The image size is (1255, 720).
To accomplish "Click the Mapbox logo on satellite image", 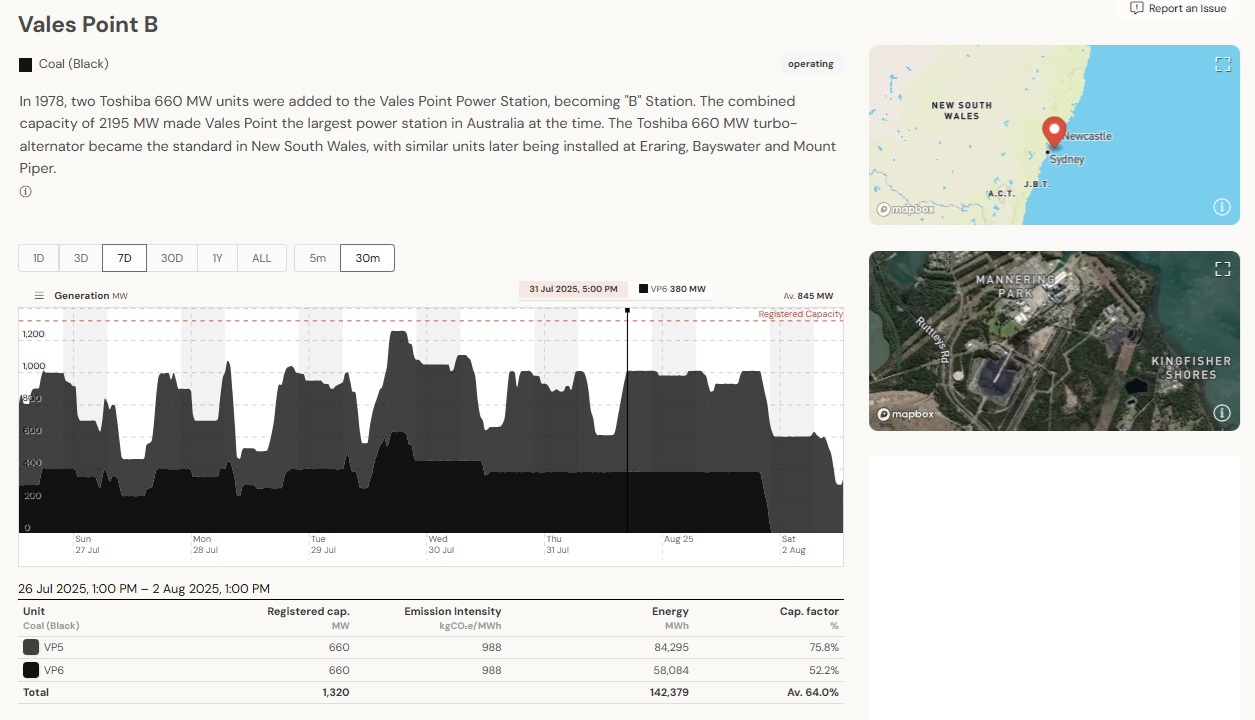I will click(x=906, y=414).
